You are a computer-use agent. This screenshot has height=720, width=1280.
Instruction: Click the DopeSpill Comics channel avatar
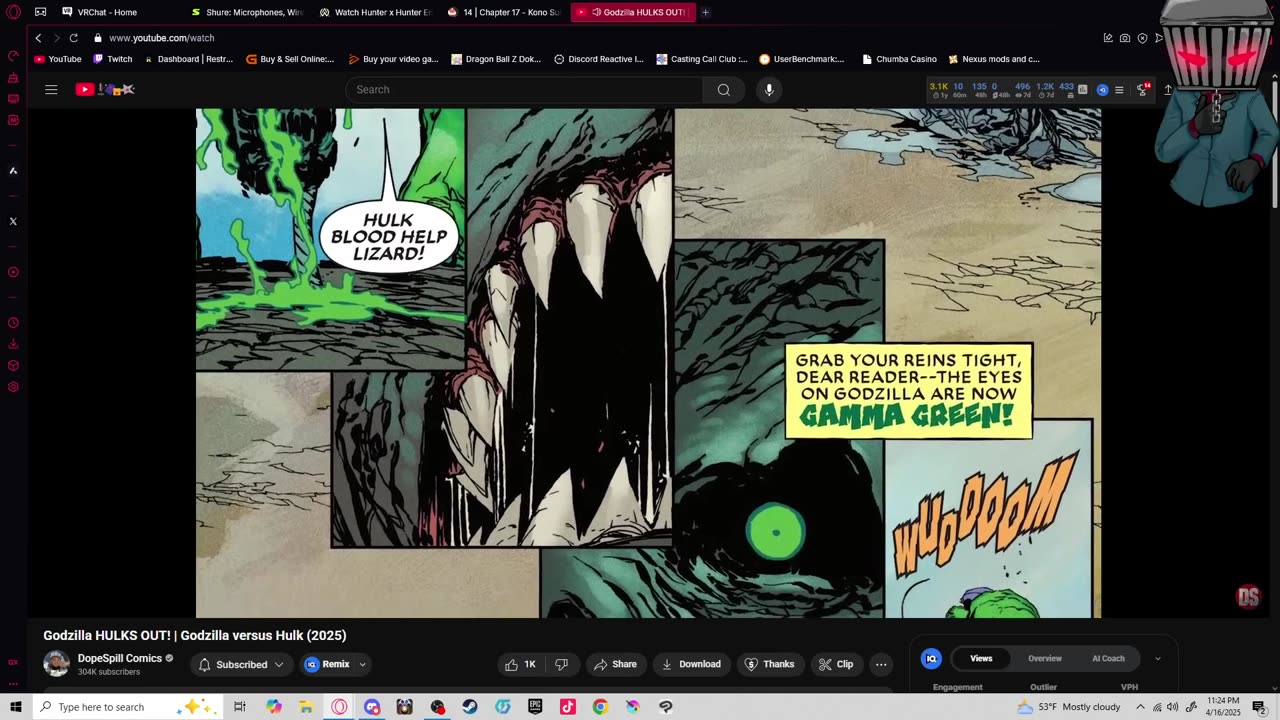(57, 663)
